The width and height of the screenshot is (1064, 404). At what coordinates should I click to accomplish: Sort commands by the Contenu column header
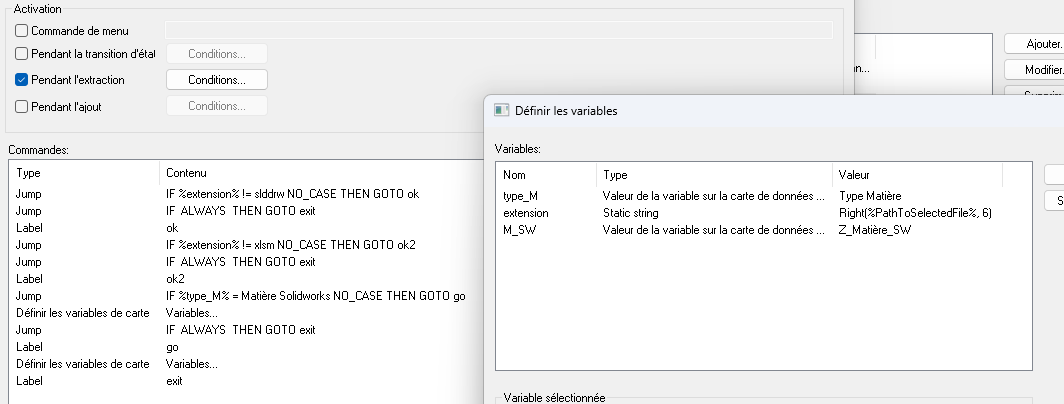click(186, 173)
